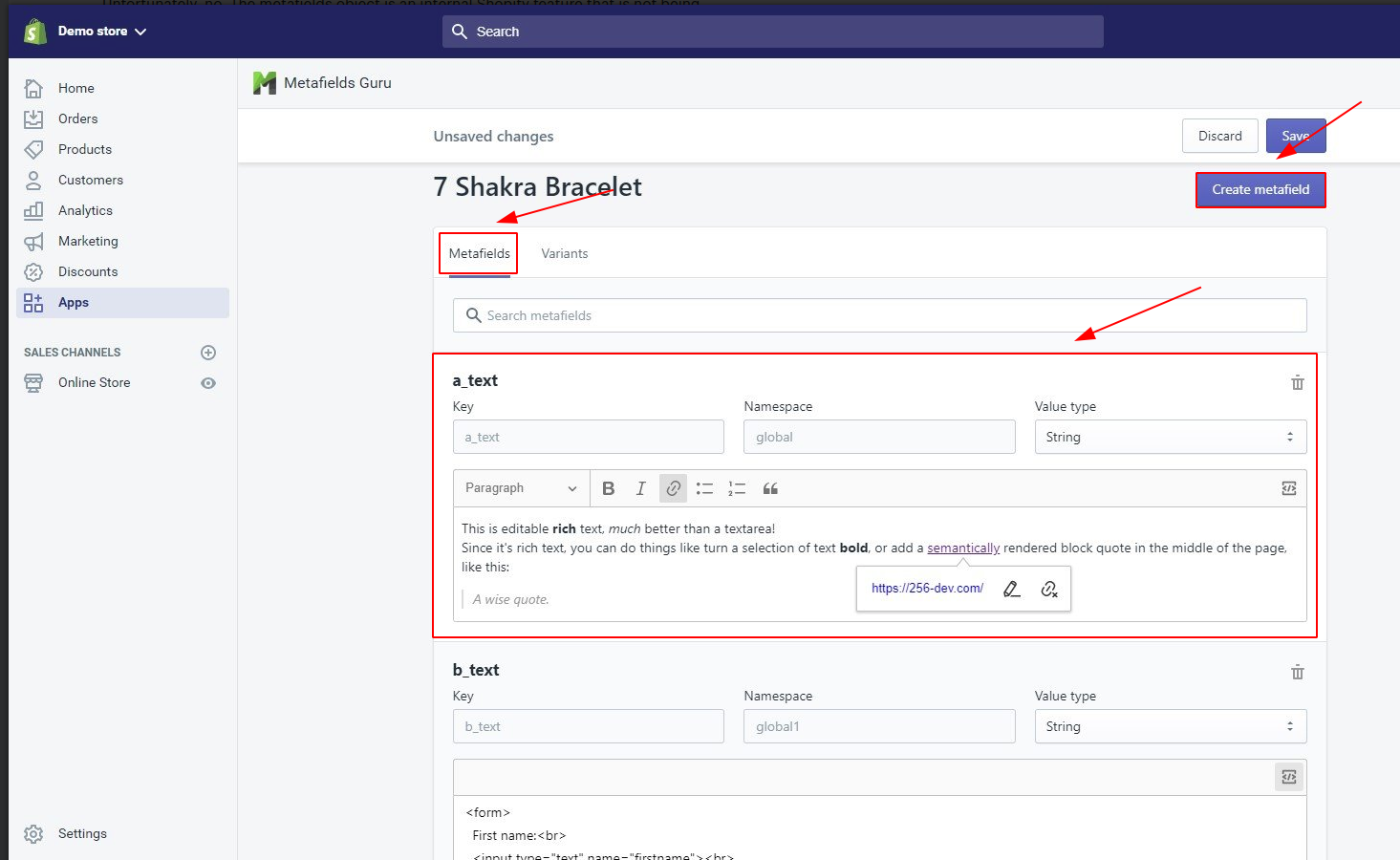Open the Paragraph format dropdown
Viewport: 1400px width, 860px height.
coord(522,488)
